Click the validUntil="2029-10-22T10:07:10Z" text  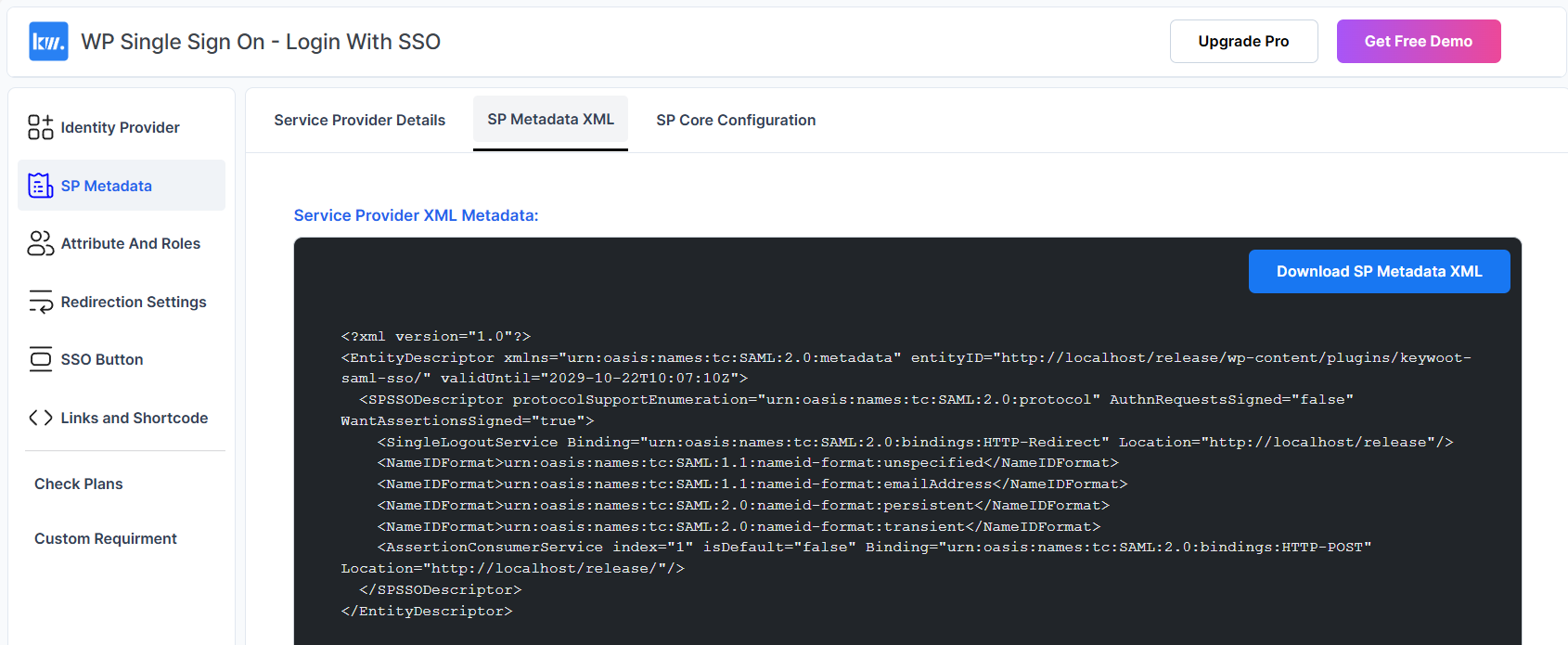[x=594, y=379]
